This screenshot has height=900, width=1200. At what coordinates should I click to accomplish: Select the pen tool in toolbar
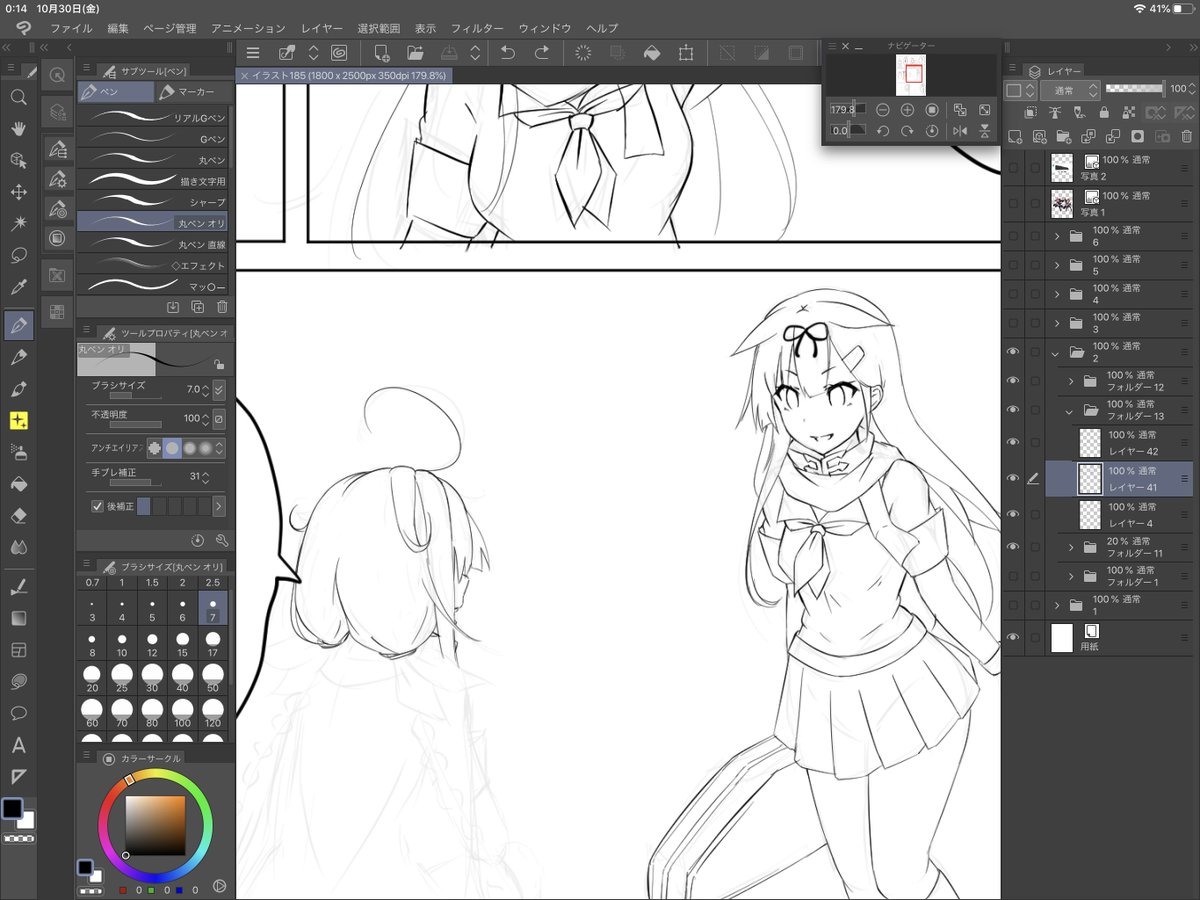18,325
